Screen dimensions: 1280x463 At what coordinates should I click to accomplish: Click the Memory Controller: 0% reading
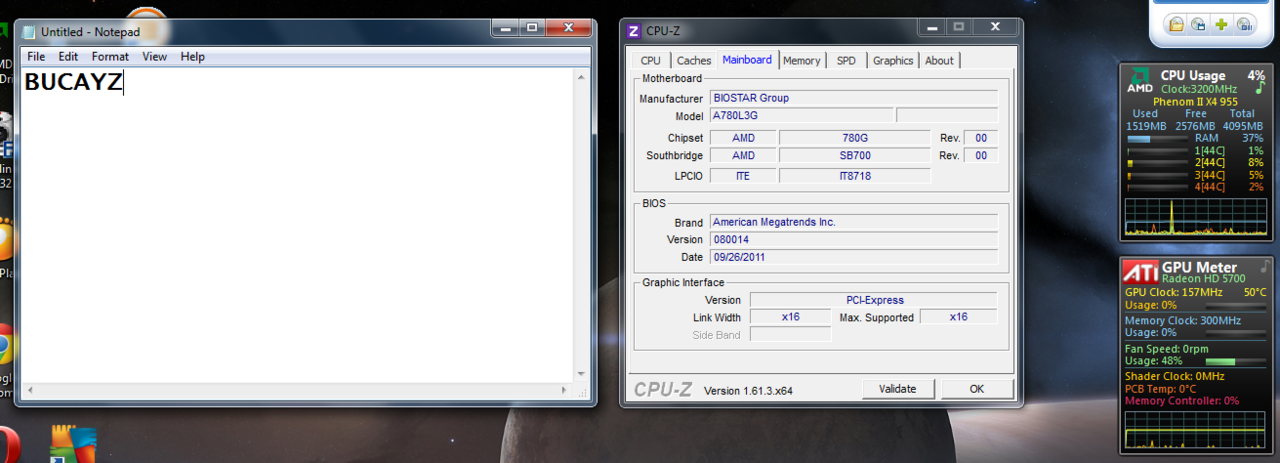tap(1182, 401)
